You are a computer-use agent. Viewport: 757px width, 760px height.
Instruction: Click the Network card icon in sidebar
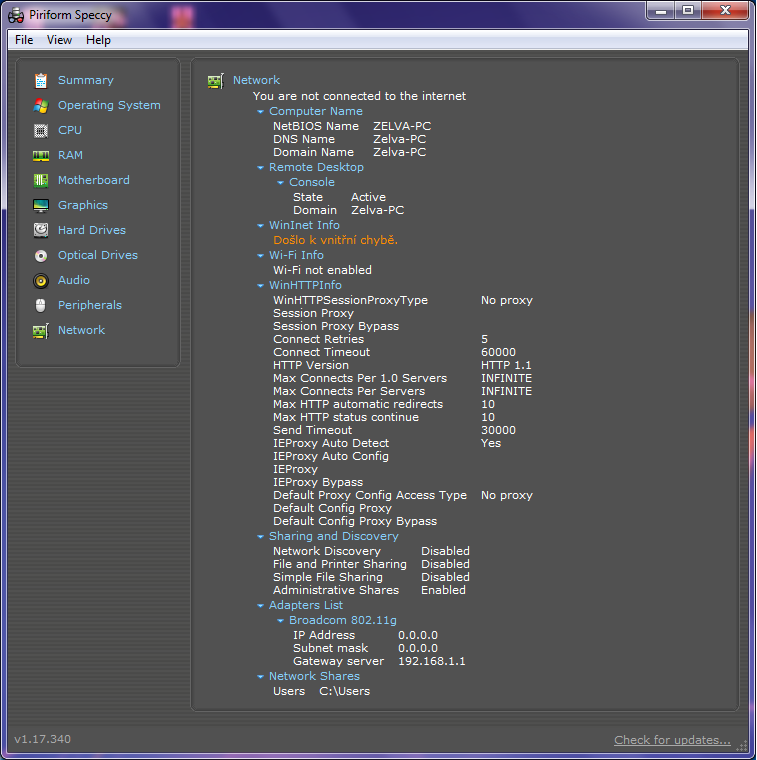[x=41, y=331]
